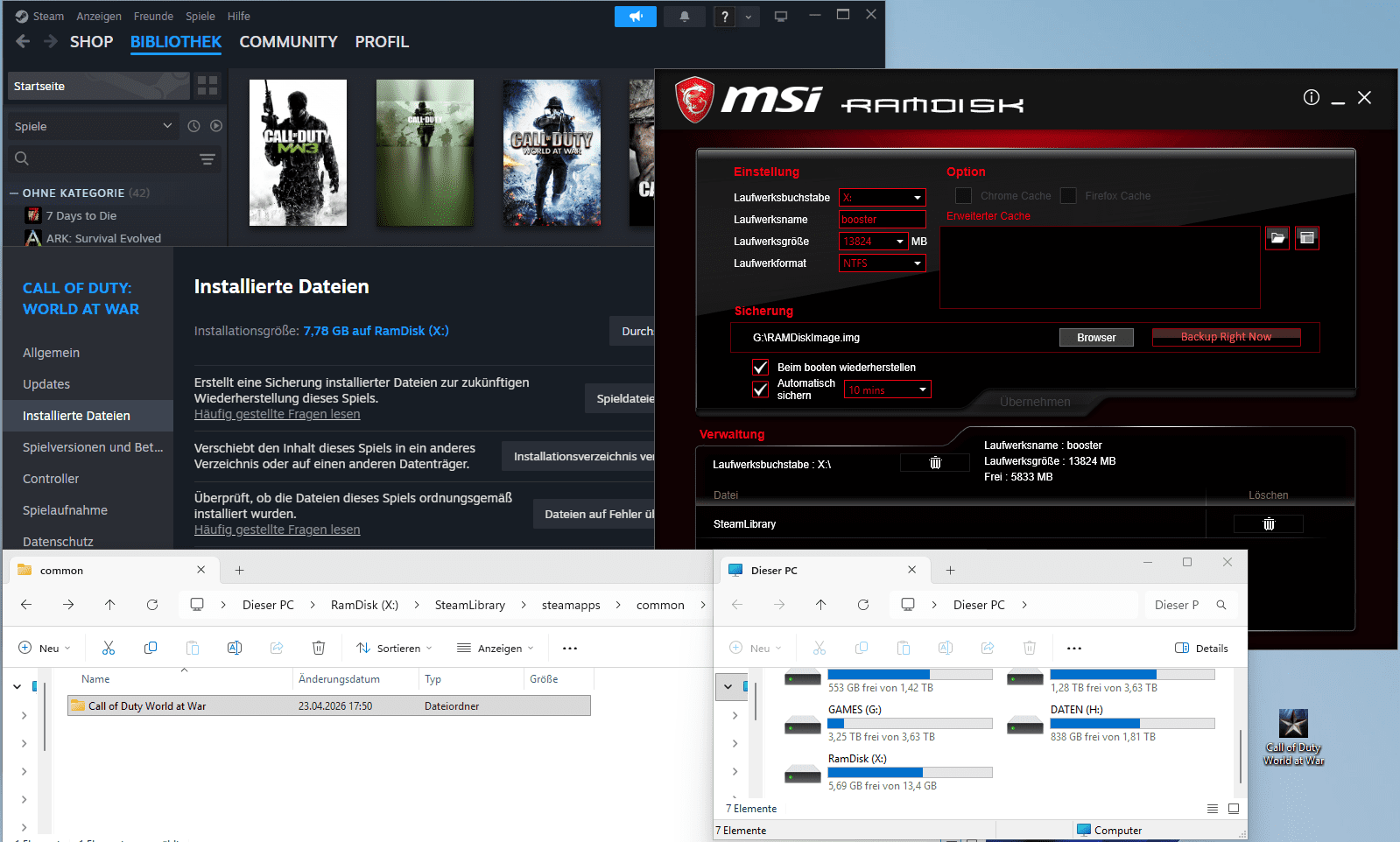Image resolution: width=1400 pixels, height=842 pixels.
Task: Select Call of Duty MW3 cover thumbnail
Action: coord(298,152)
